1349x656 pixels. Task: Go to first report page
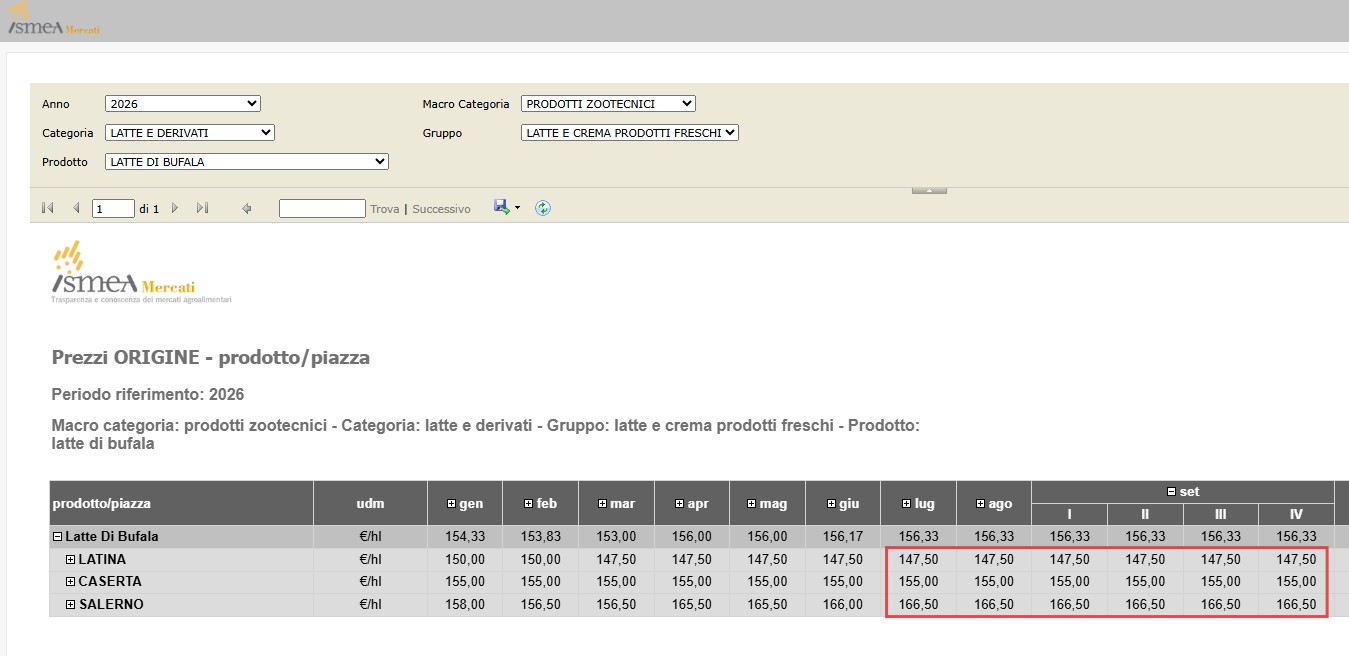coord(47,208)
